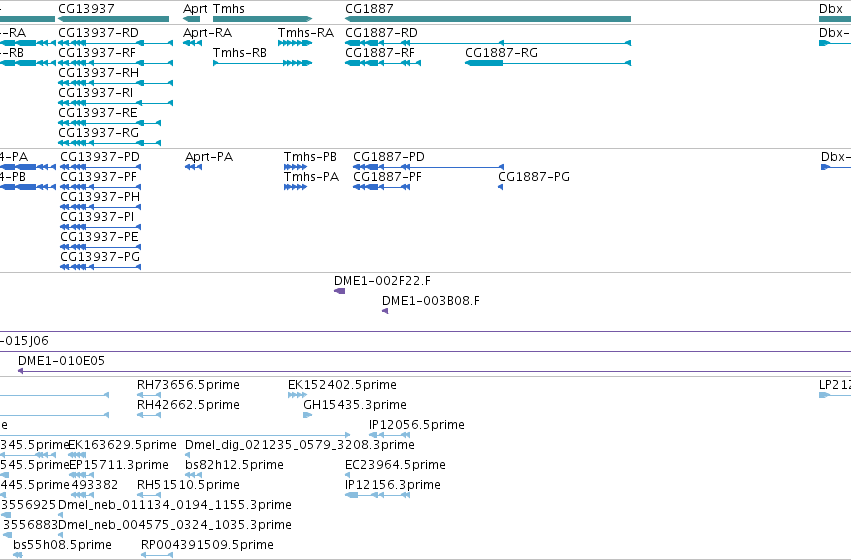
Task: Select the Tmhs gene bar
Action: (263, 19)
